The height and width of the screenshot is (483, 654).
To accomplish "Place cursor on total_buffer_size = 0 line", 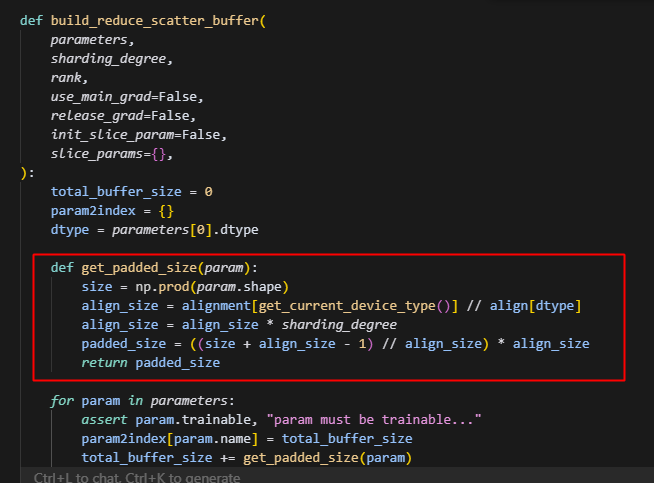I will [x=131, y=192].
